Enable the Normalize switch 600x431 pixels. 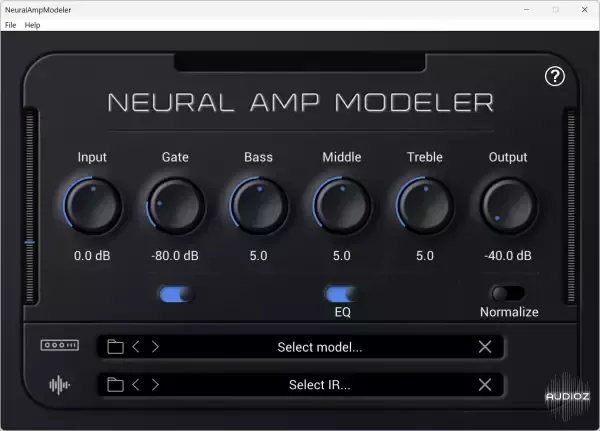[508, 294]
